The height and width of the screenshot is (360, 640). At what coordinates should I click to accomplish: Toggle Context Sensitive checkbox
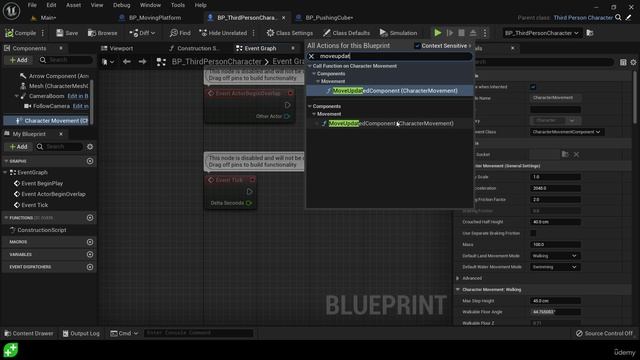[x=417, y=46]
